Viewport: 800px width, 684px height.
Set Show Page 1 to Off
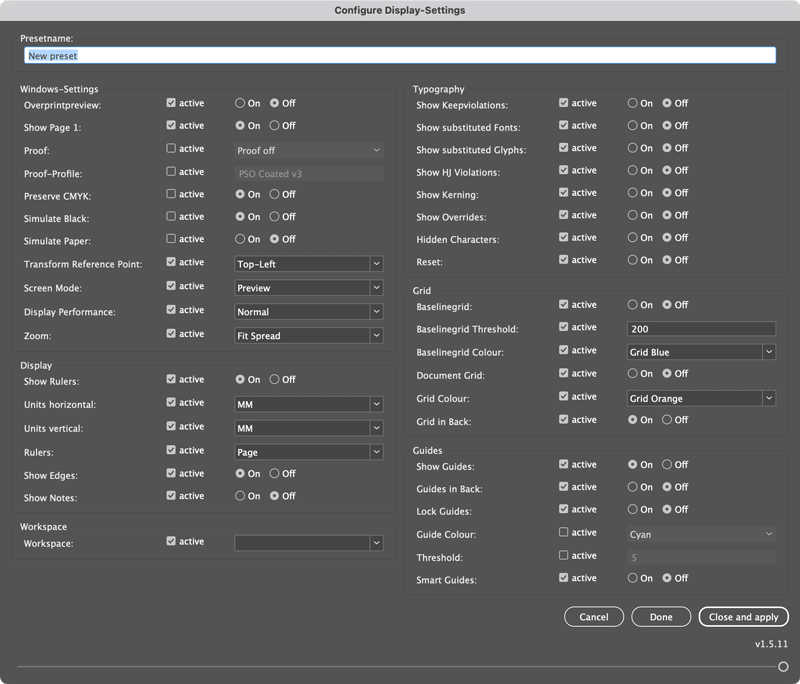tap(275, 126)
